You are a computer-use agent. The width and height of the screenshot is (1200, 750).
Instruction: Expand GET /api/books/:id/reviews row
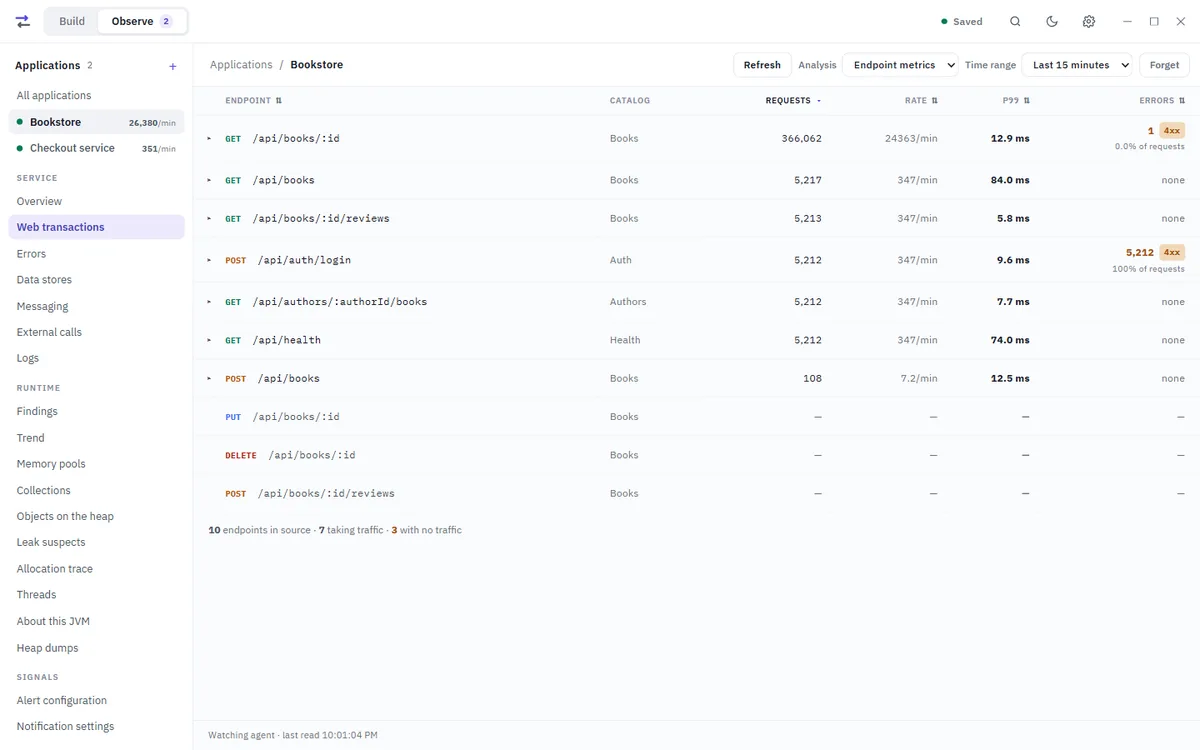coord(209,218)
